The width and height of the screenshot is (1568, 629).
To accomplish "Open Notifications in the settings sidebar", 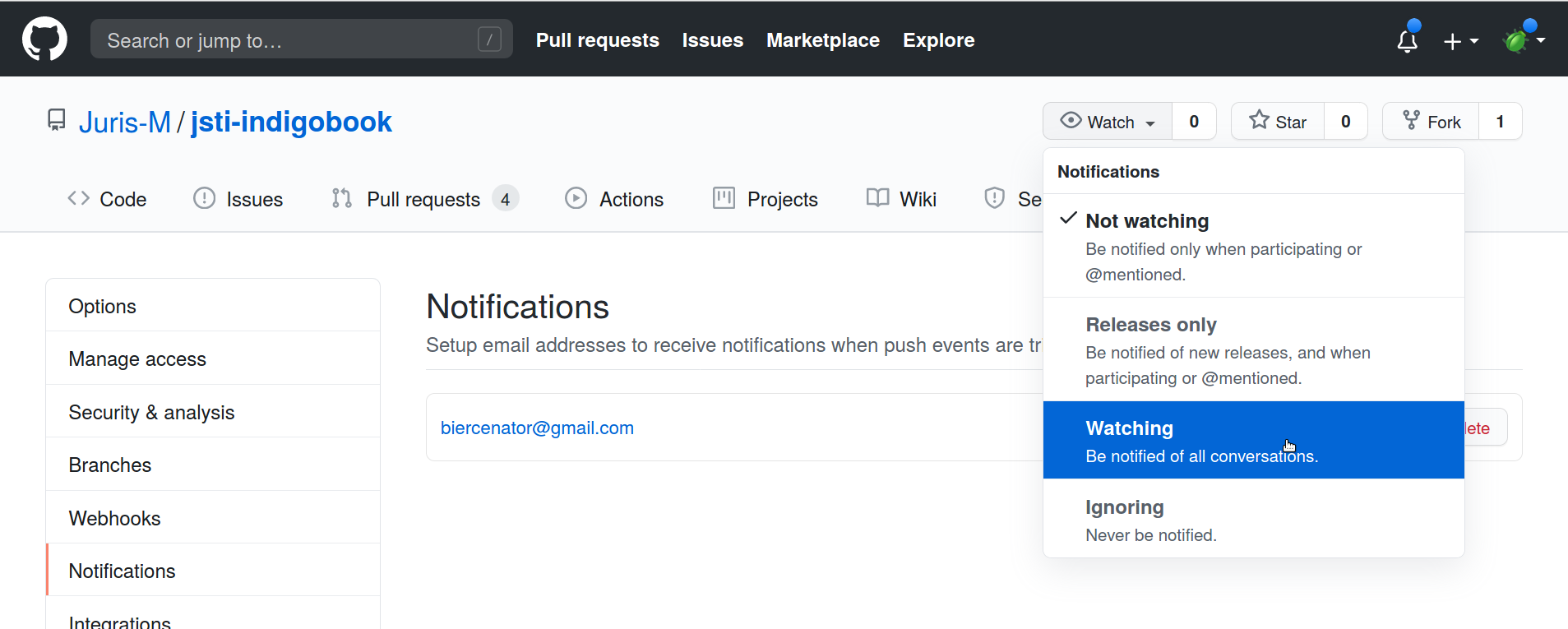I will coord(213,571).
